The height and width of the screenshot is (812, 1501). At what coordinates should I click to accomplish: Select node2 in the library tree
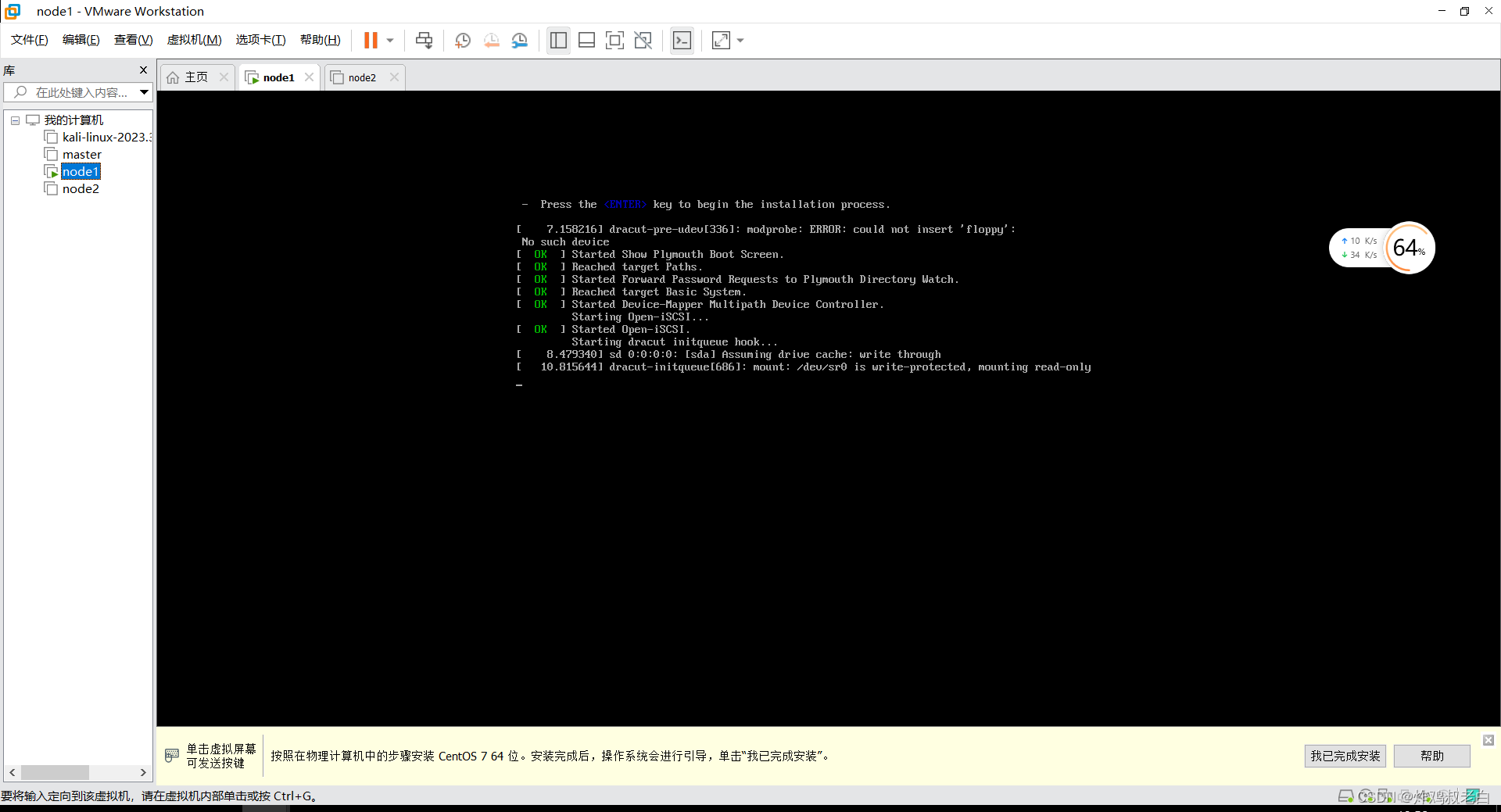tap(81, 189)
